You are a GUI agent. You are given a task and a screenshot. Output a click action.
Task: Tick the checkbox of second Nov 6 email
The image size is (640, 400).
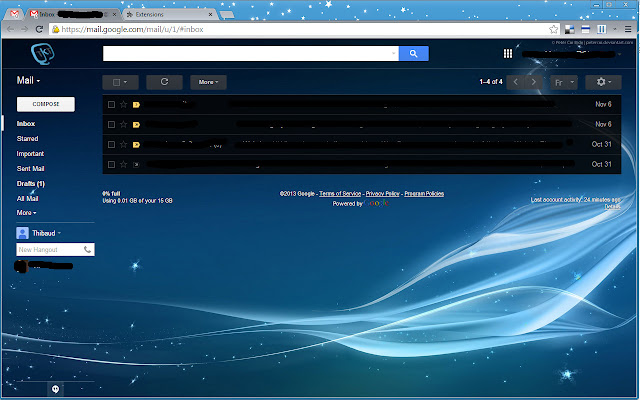tap(111, 124)
